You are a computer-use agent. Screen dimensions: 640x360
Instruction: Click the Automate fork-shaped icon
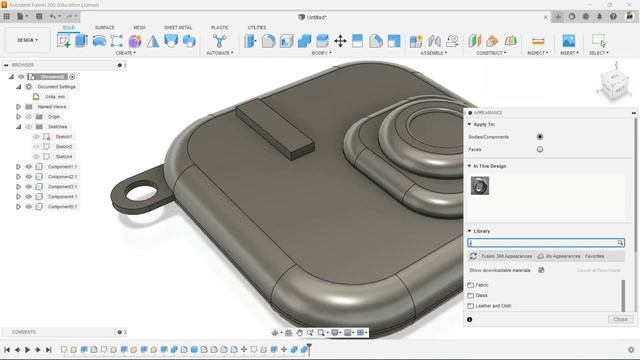(220, 41)
